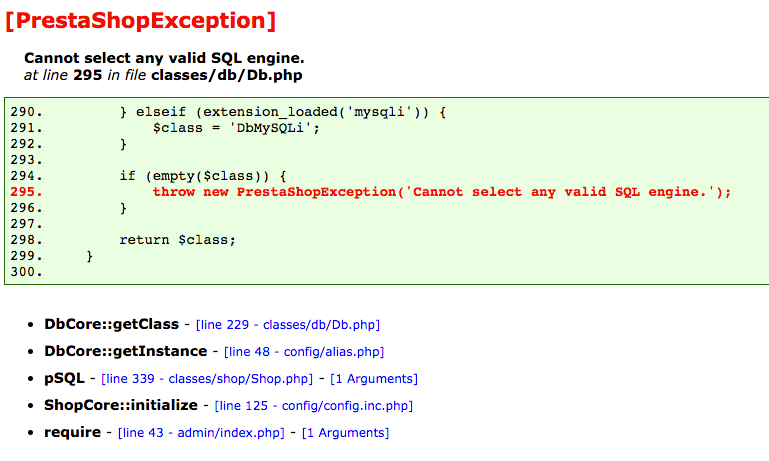Click code line 291 $class = 'DbMySQLi'
The width and height of the screenshot is (769, 461).
(236, 128)
